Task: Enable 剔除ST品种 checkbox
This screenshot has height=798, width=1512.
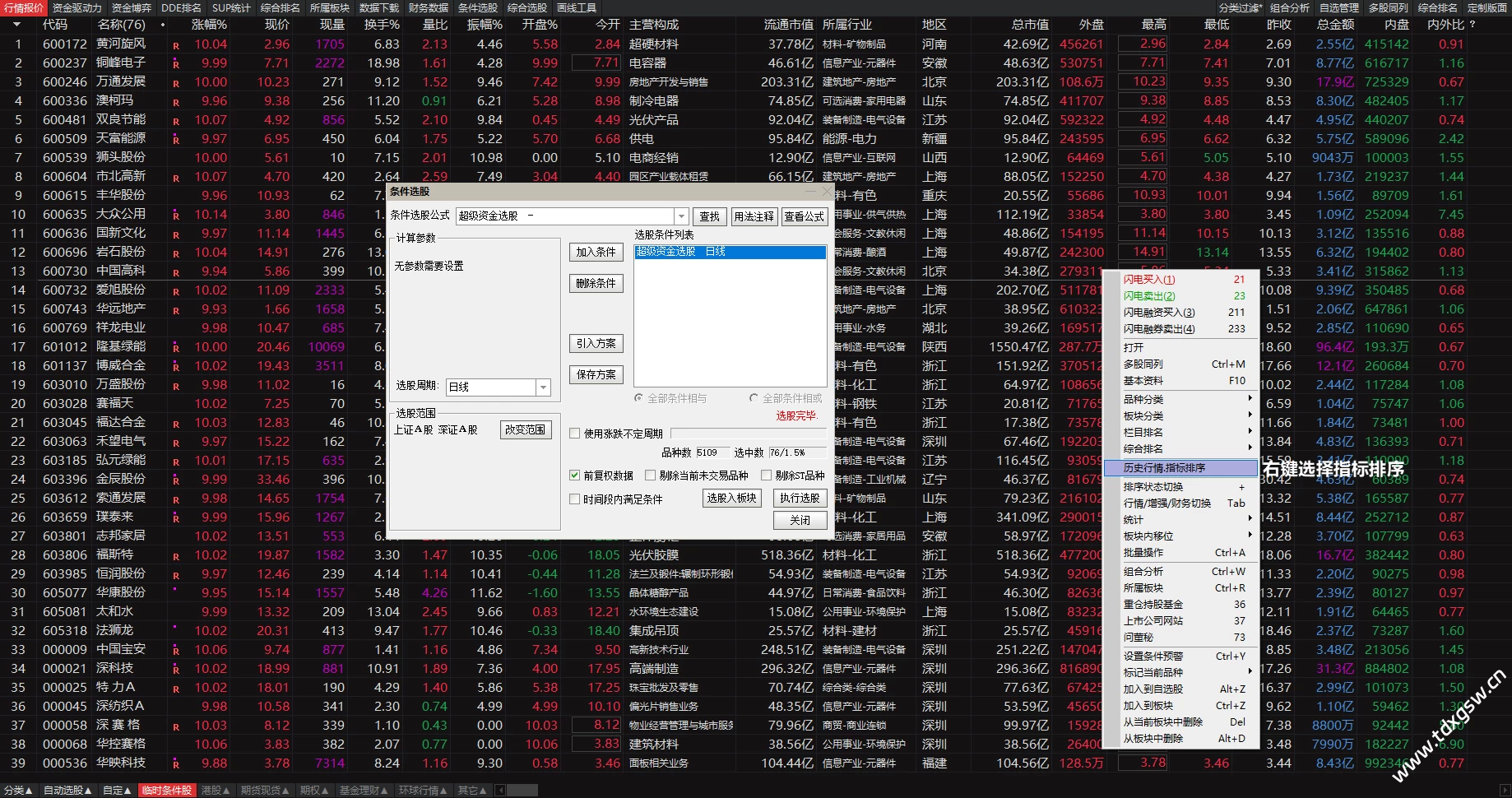Action: (x=767, y=476)
